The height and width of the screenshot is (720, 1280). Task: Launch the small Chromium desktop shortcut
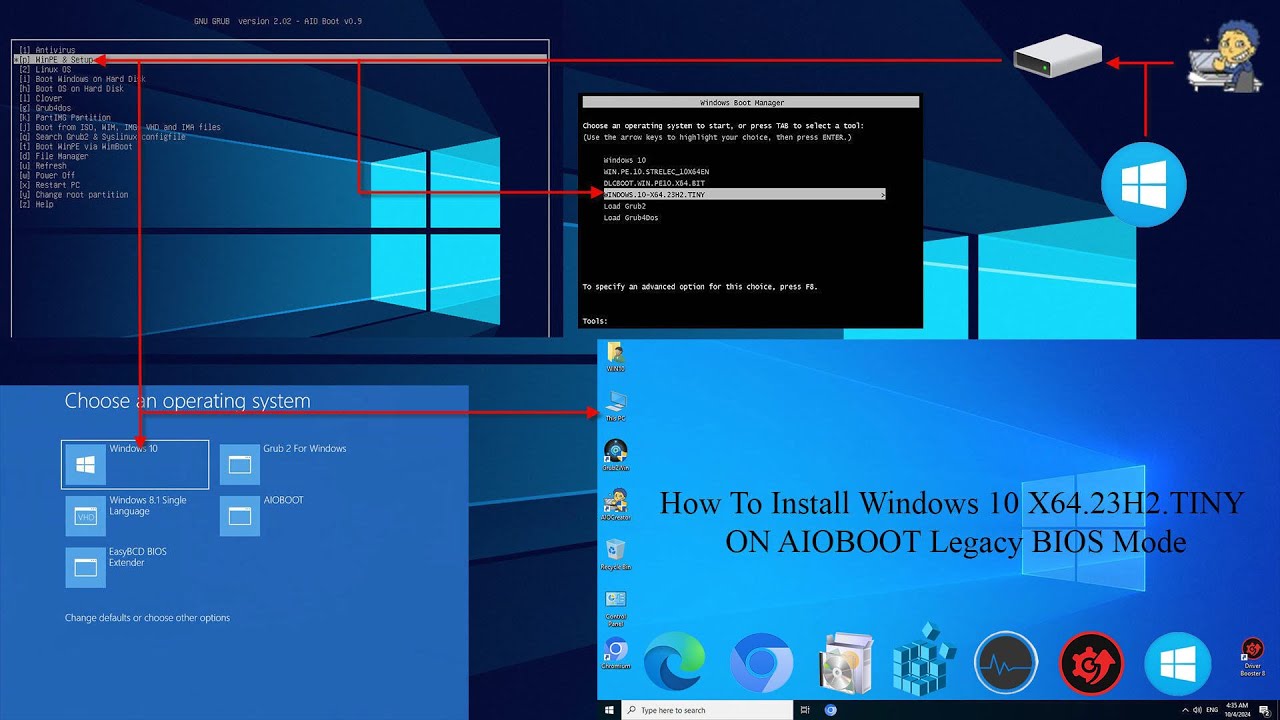(x=615, y=653)
